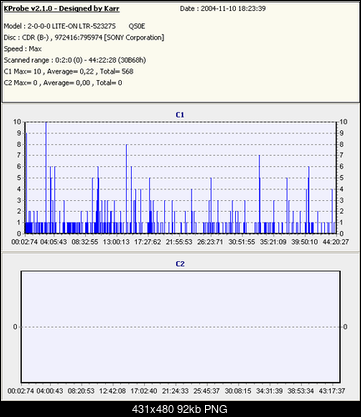The width and height of the screenshot is (361, 417).
Task: Click the C2 chart title
Action: (x=180, y=264)
